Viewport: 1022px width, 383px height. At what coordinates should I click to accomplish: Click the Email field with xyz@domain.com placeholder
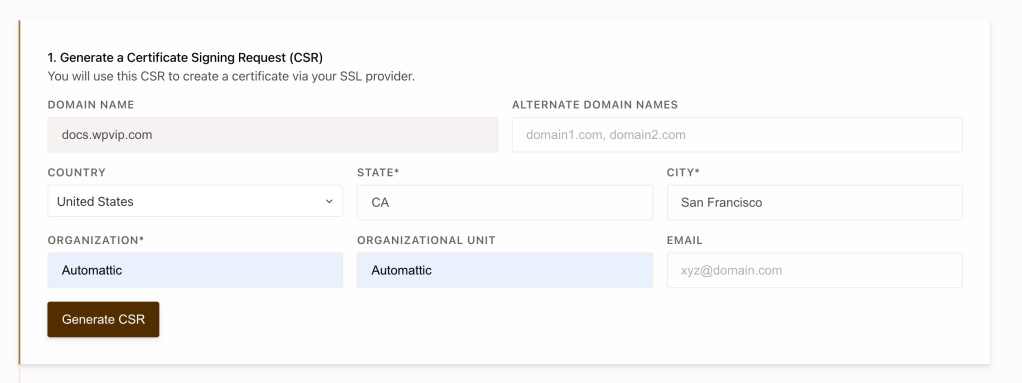[815, 270]
